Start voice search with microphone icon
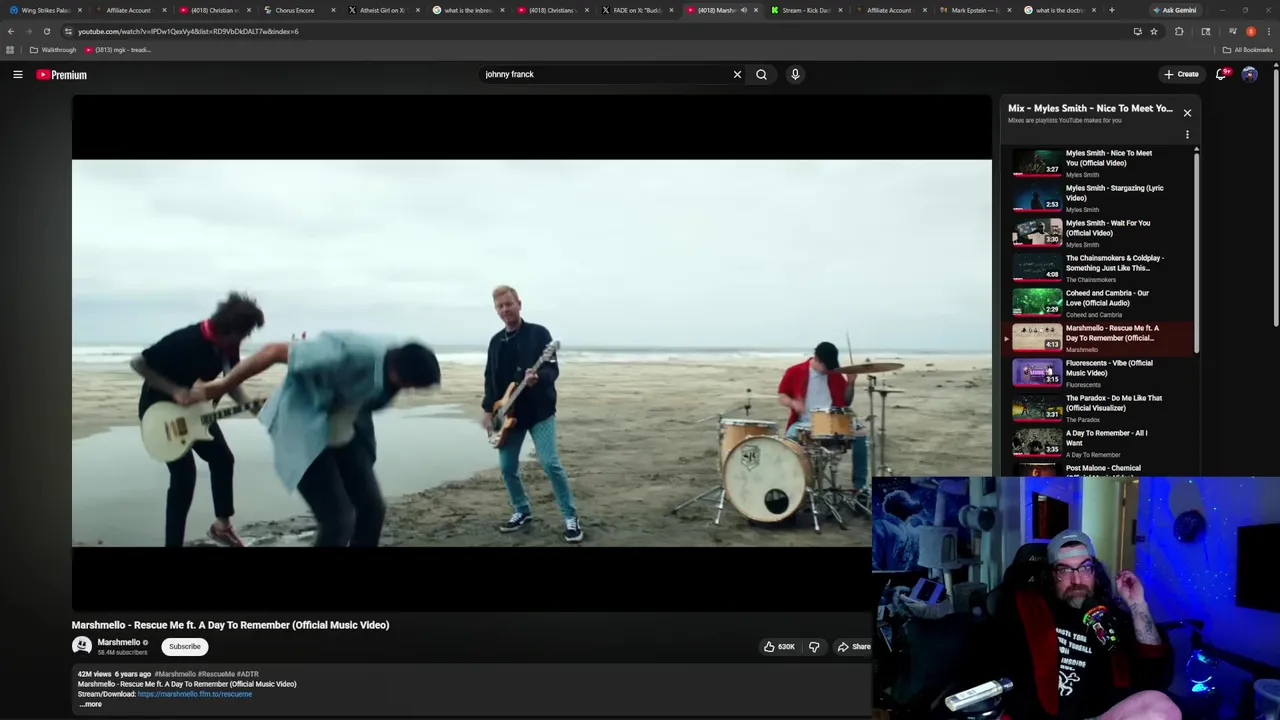 click(795, 74)
